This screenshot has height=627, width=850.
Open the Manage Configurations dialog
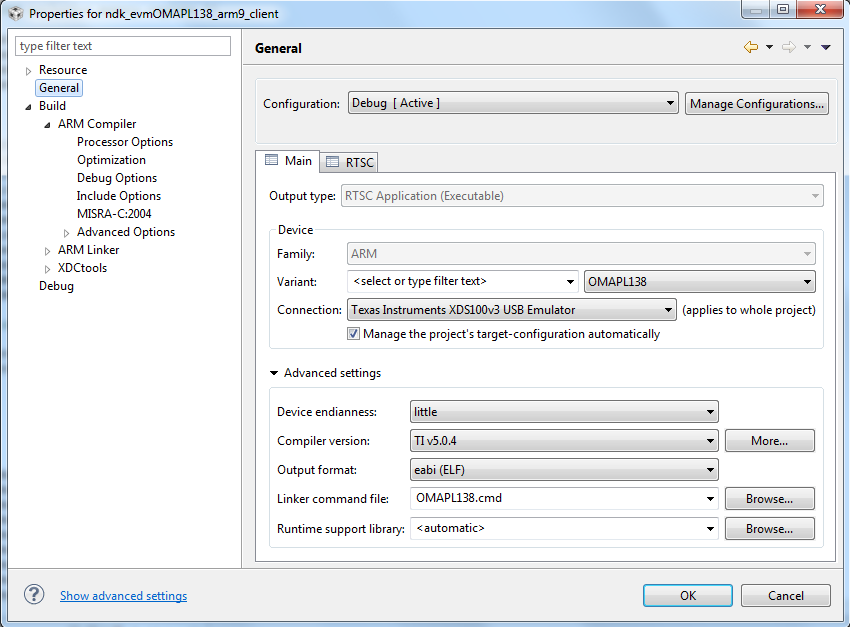[x=756, y=103]
